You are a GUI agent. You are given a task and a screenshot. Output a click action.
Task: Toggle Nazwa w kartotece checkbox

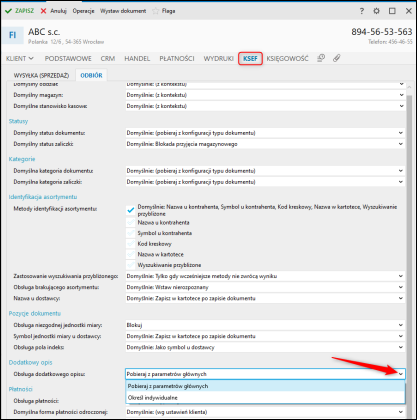131,254
